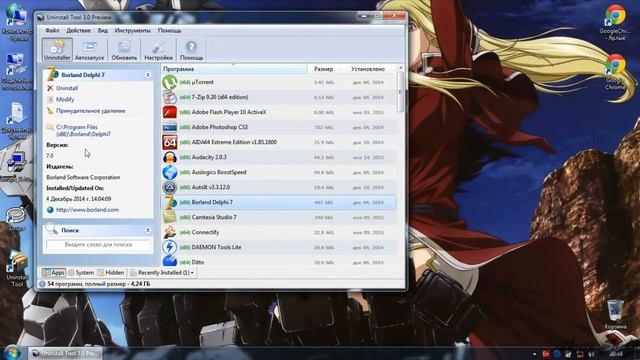Sort by the Размер column header
This screenshot has height=360, width=640.
point(323,69)
